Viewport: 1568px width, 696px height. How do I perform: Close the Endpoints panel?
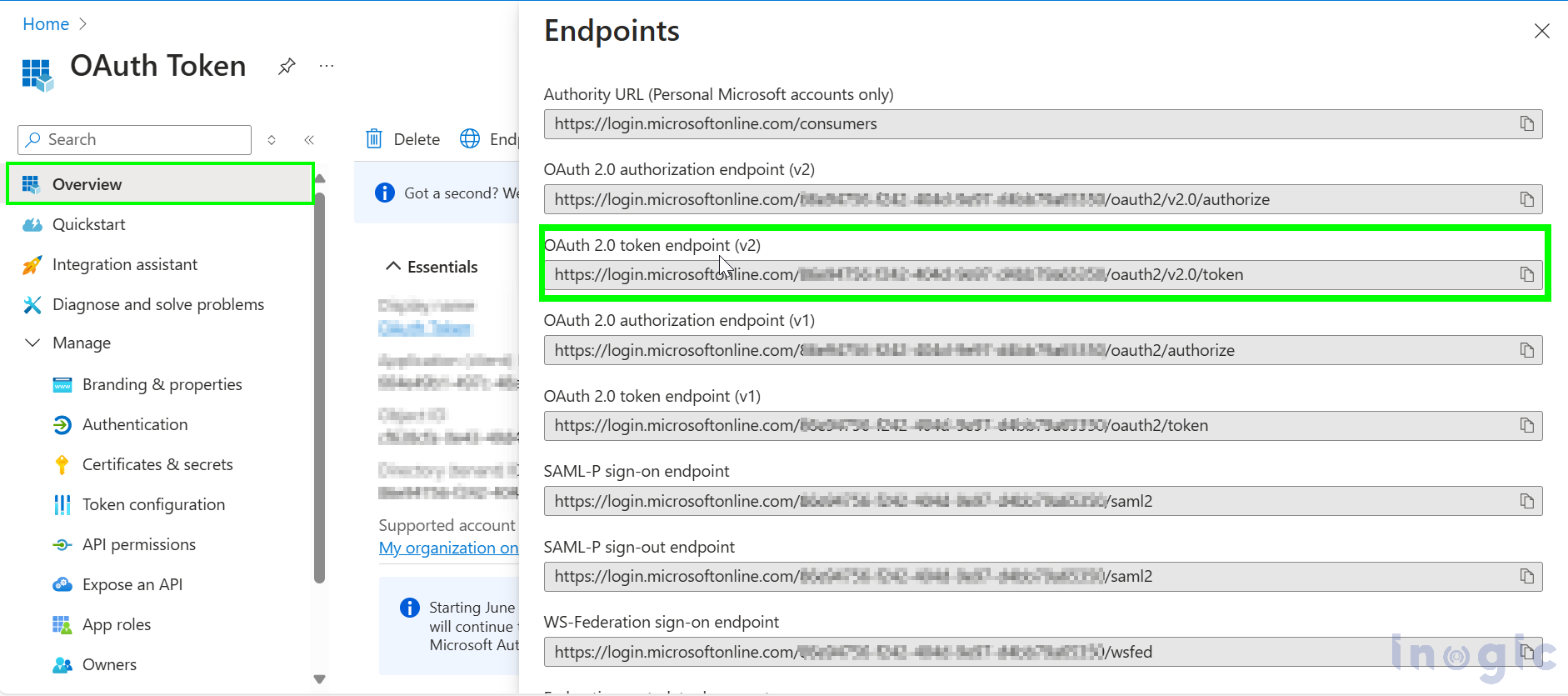(1541, 31)
